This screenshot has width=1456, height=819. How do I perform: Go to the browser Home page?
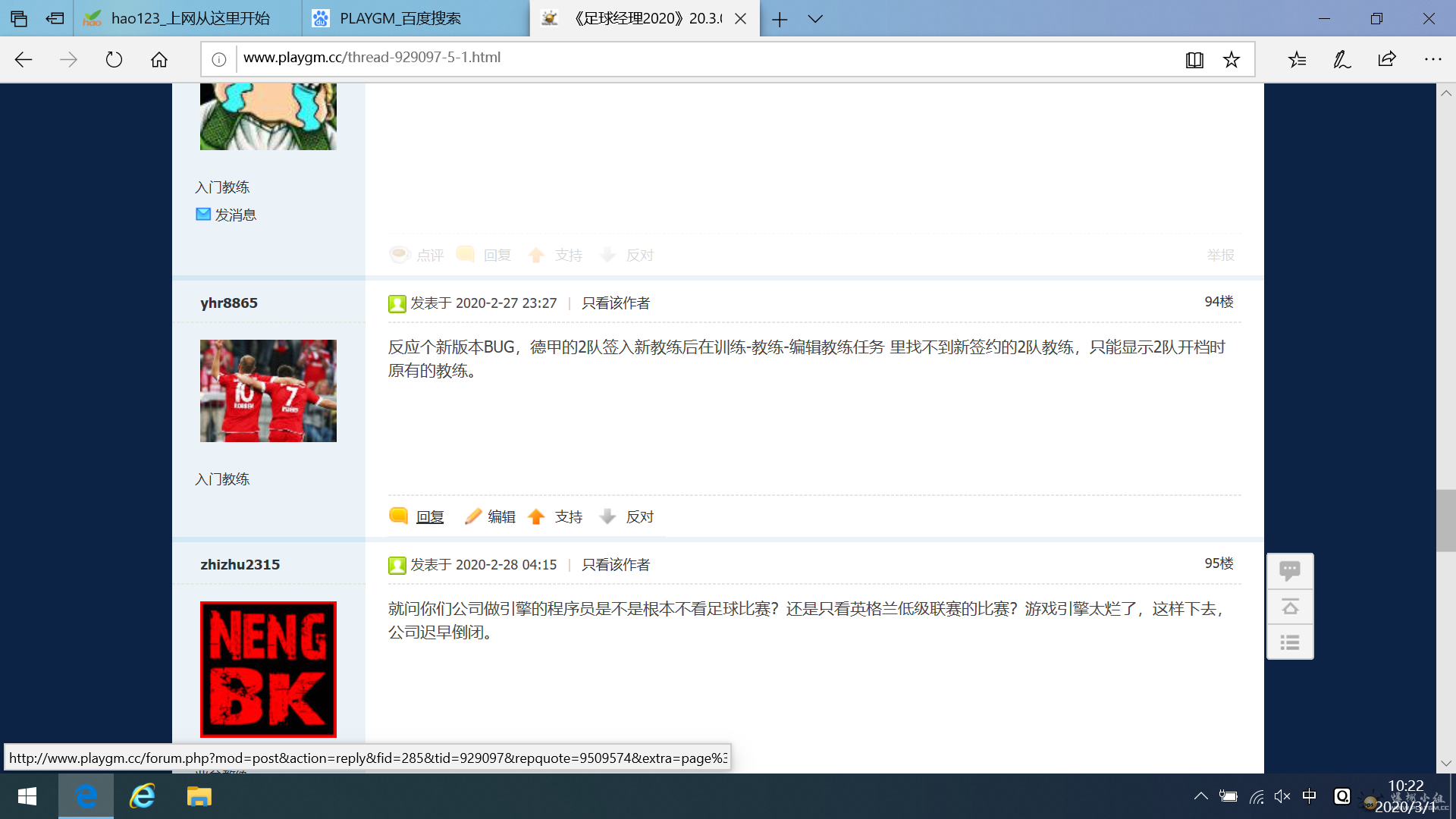click(x=159, y=59)
